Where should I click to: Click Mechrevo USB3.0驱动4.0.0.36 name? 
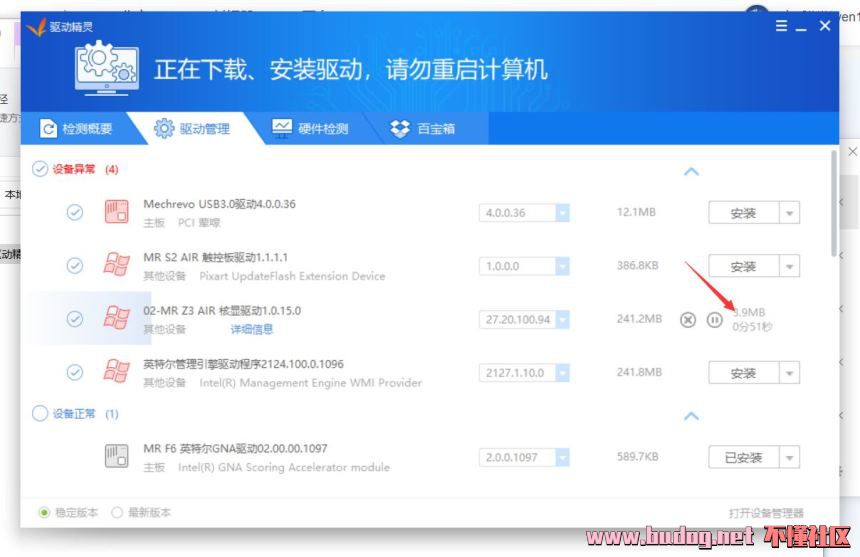[x=219, y=204]
